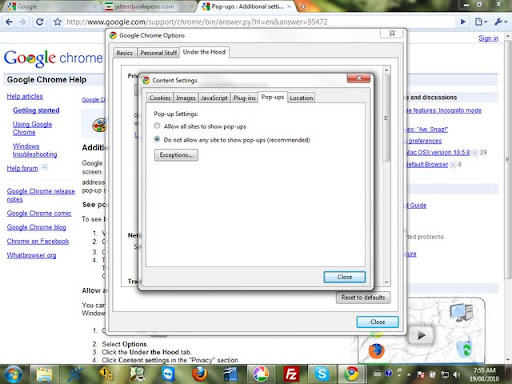The height and width of the screenshot is (384, 512).
Task: Go forward with the browser forward arrow
Action: (x=23, y=22)
